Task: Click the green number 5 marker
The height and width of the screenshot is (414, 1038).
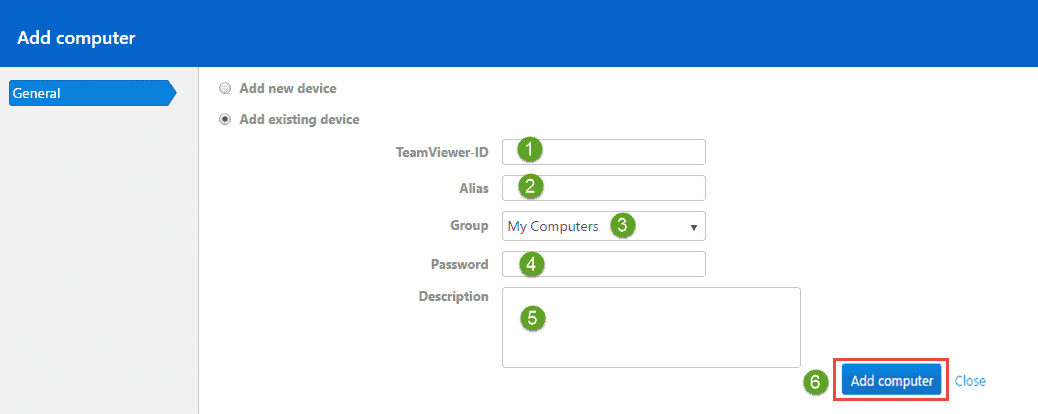Action: coord(533,318)
